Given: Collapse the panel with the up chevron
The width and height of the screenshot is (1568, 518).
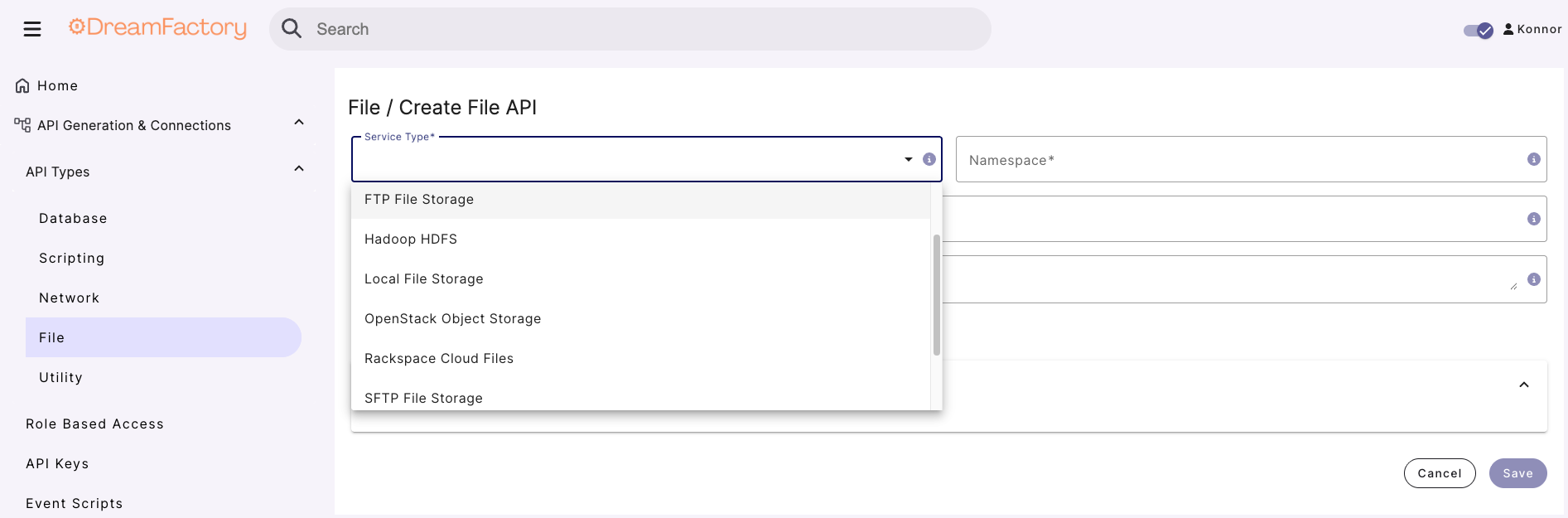Looking at the screenshot, I should pos(1524,385).
